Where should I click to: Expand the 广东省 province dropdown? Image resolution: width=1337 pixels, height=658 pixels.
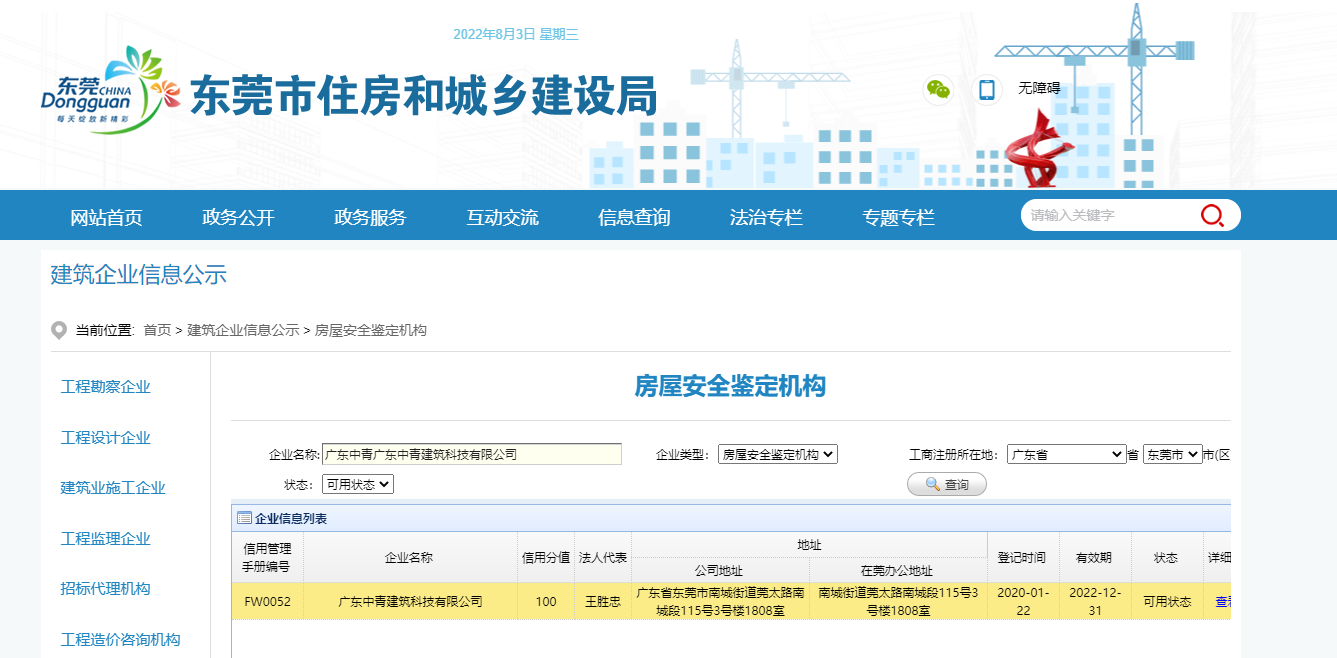[1066, 454]
